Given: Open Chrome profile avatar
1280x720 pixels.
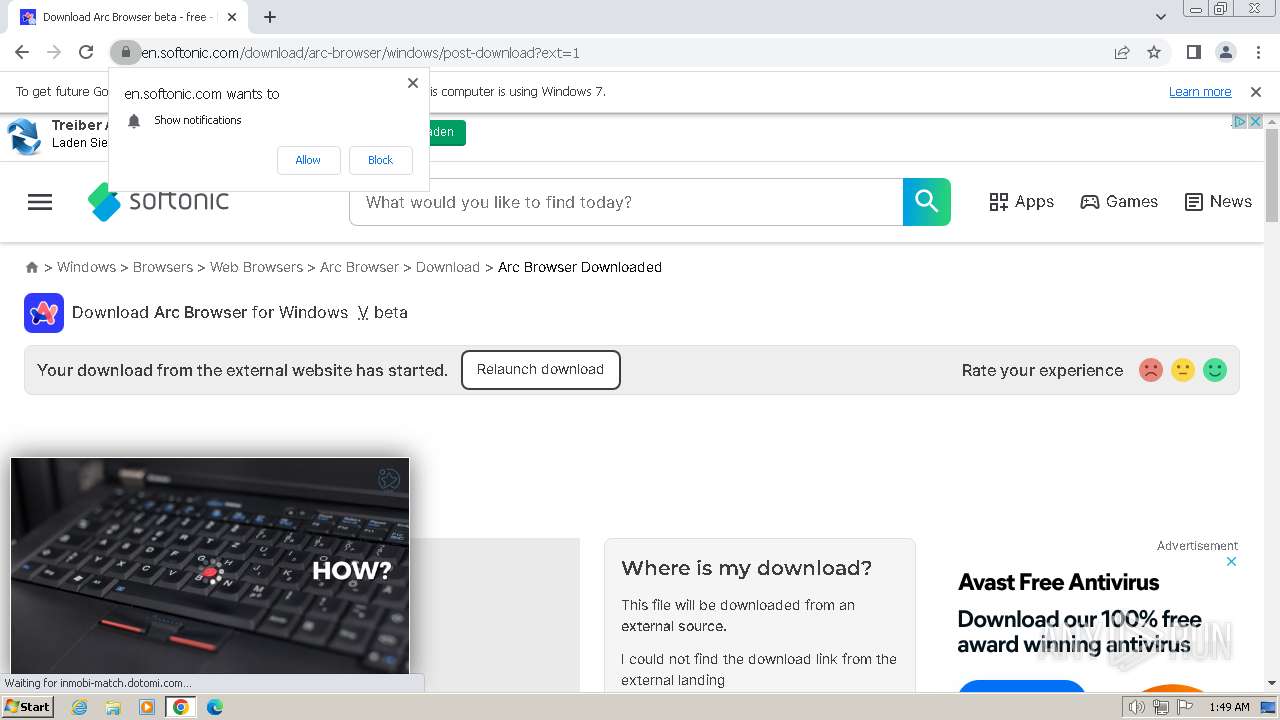Looking at the screenshot, I should 1225,53.
